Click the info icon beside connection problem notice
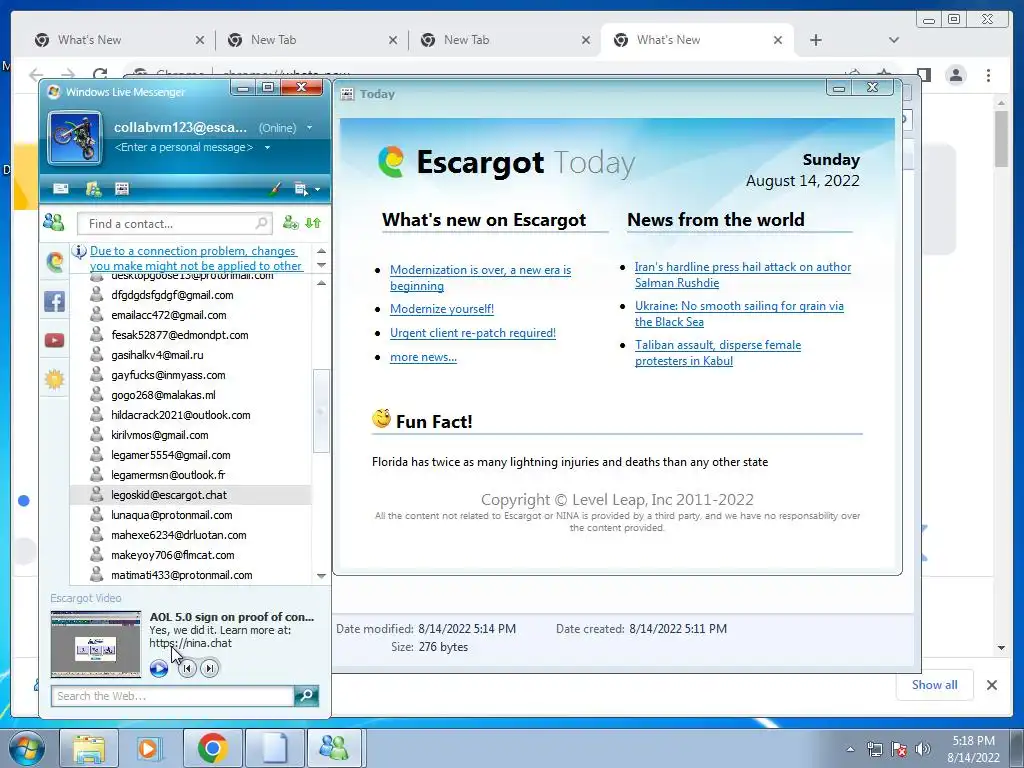Viewport: 1024px width, 768px height. tap(79, 251)
